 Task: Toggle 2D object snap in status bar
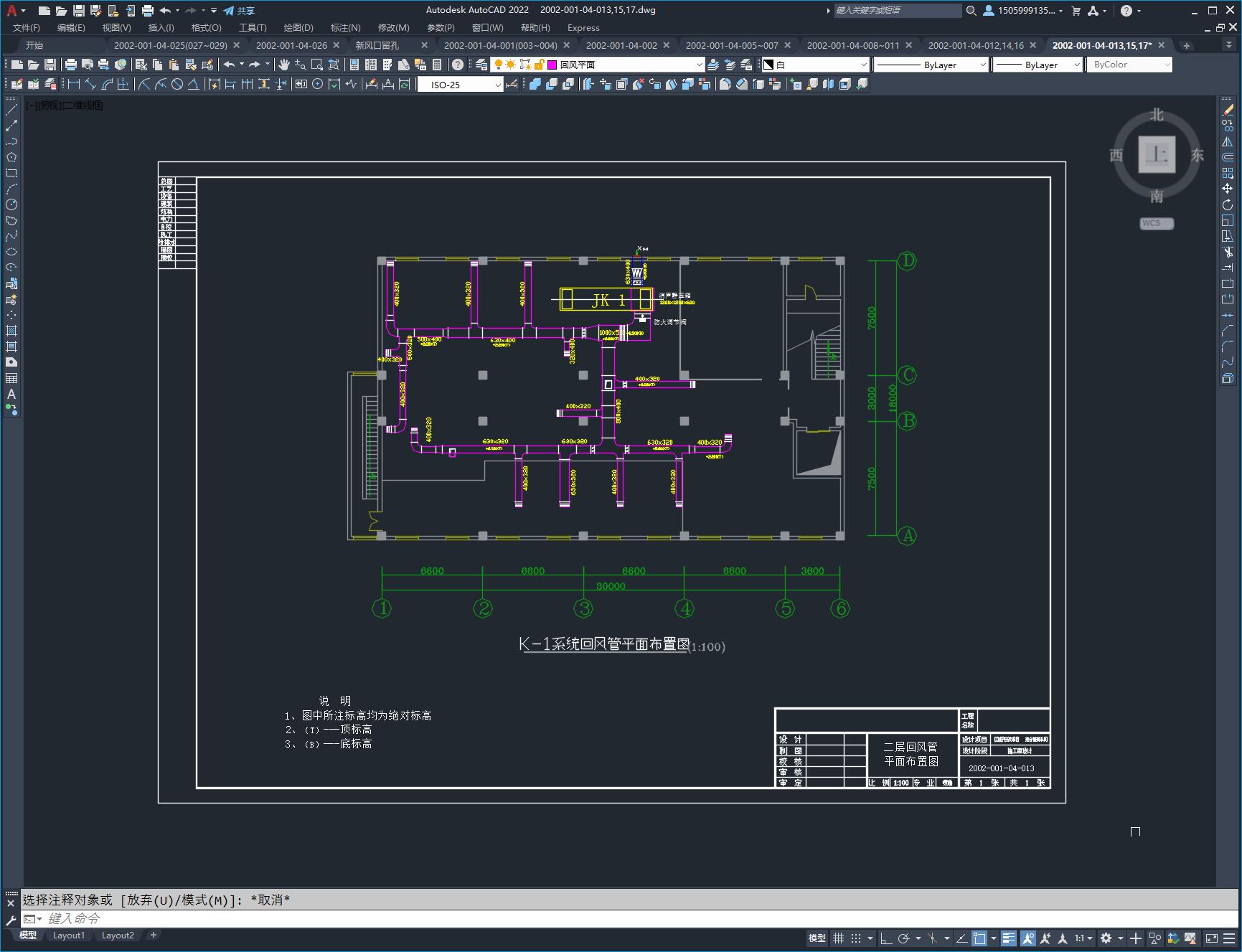tap(979, 938)
